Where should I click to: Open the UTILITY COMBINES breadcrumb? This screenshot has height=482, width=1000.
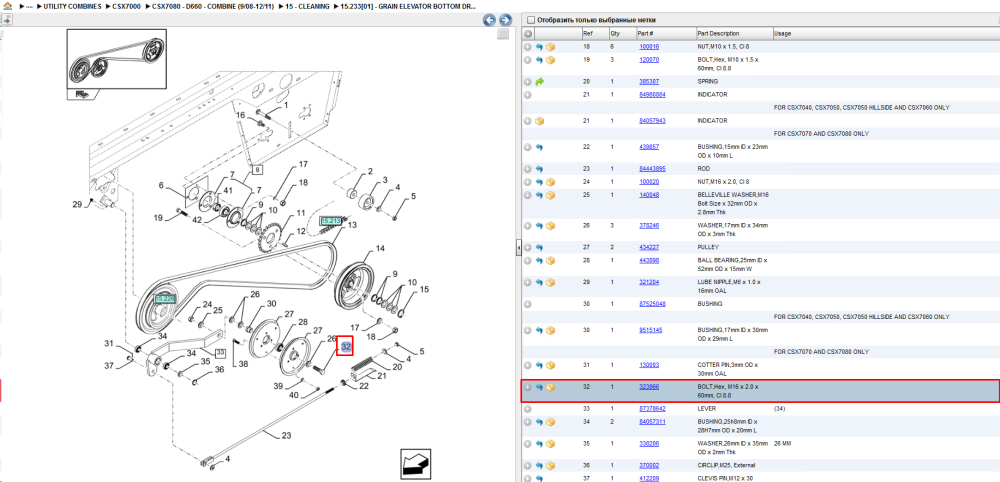pyautogui.click(x=72, y=6)
